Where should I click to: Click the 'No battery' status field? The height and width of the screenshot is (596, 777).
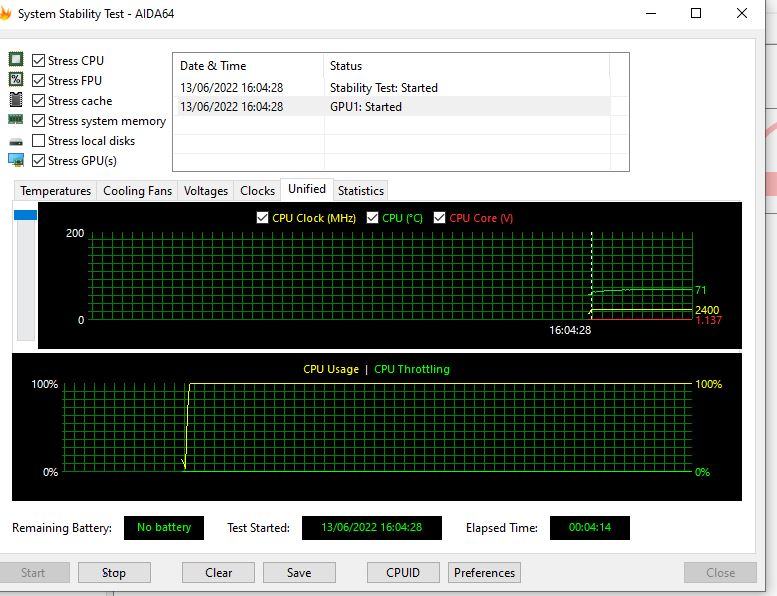pos(164,528)
